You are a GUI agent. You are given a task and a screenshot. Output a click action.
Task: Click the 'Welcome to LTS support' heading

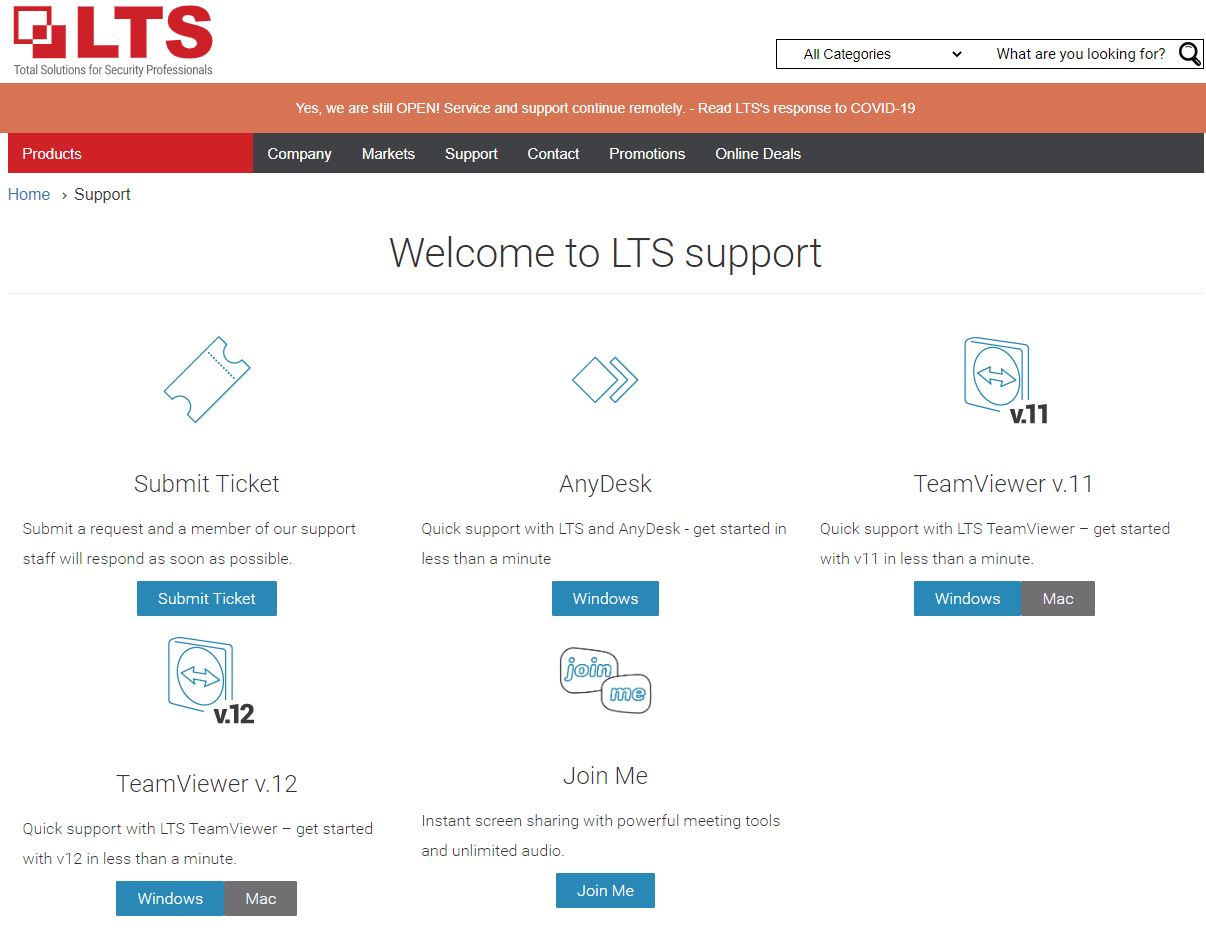(x=605, y=252)
